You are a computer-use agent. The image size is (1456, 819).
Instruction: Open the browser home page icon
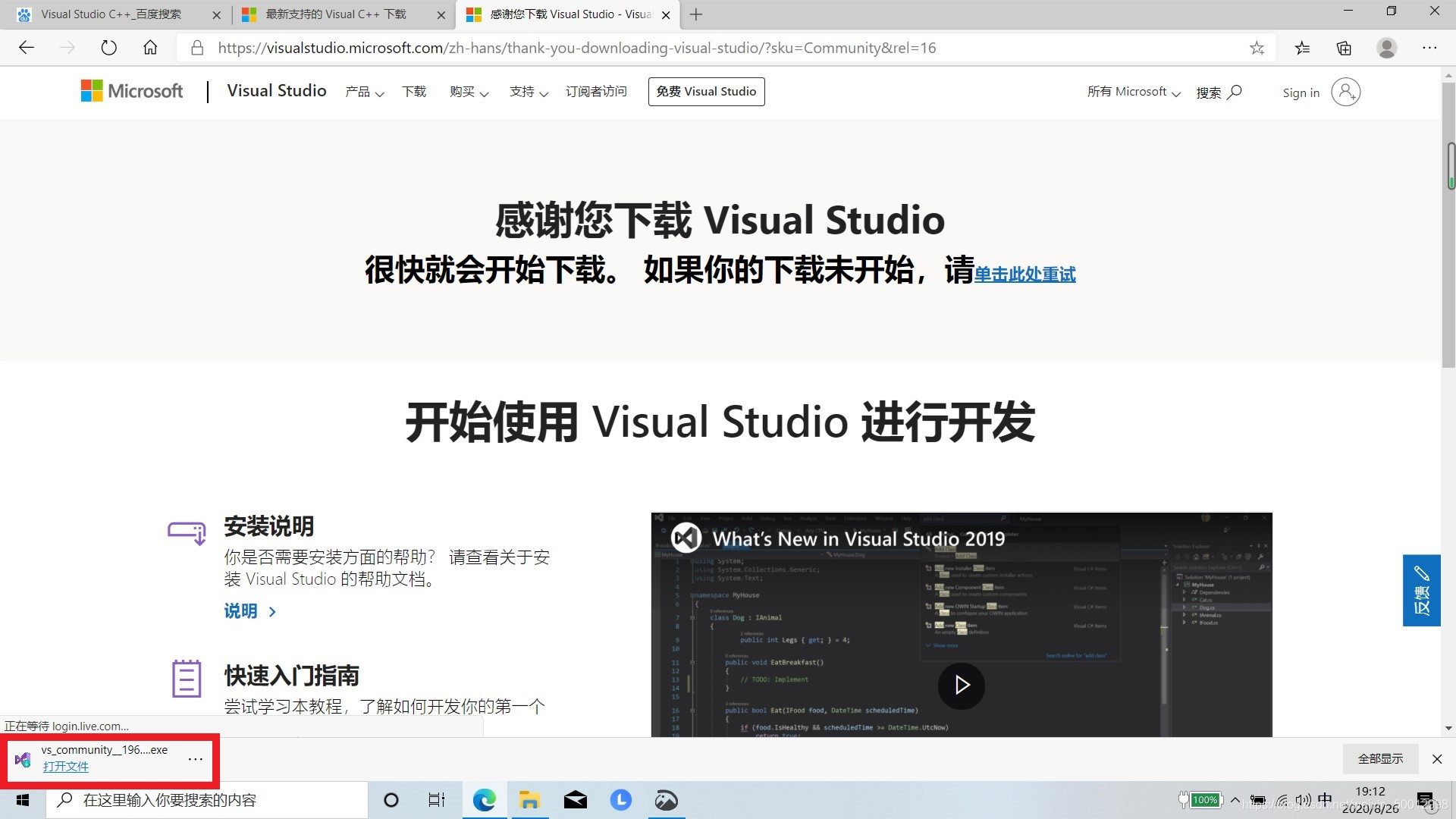[x=150, y=48]
